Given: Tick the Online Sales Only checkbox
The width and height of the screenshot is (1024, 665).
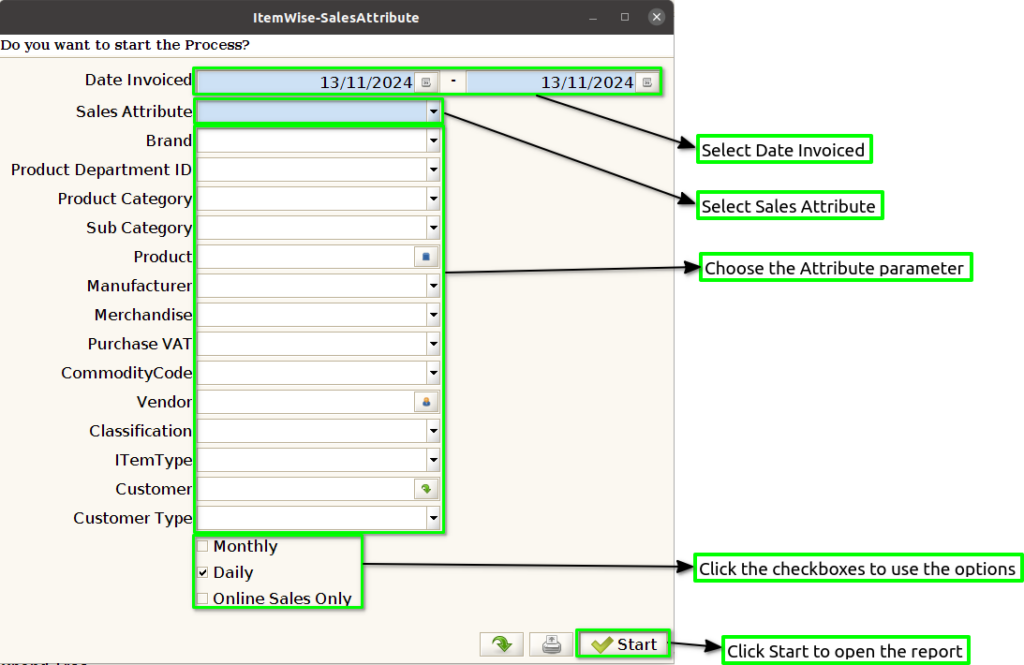Looking at the screenshot, I should pos(203,598).
